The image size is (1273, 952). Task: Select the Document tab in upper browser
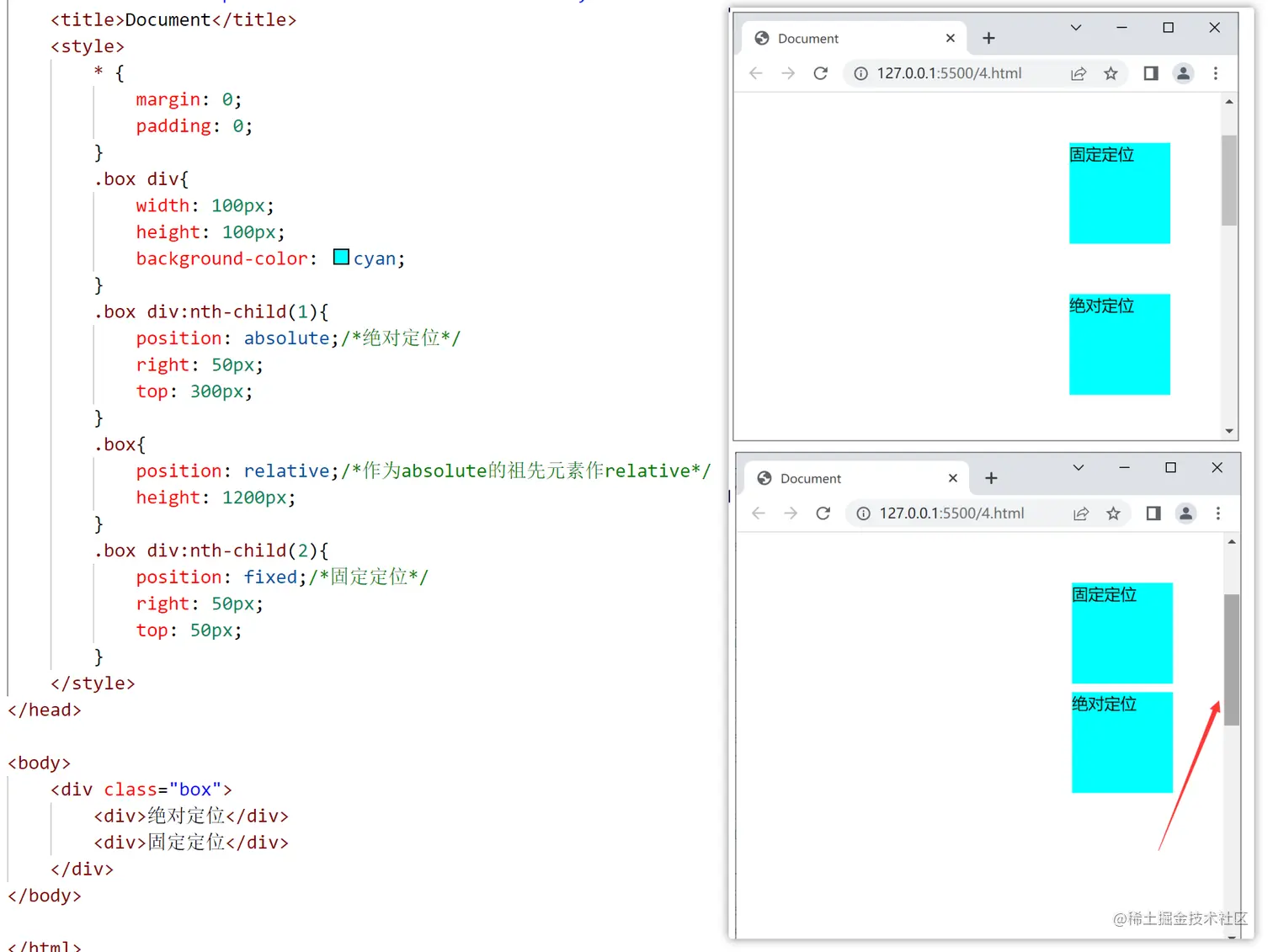tap(854, 38)
